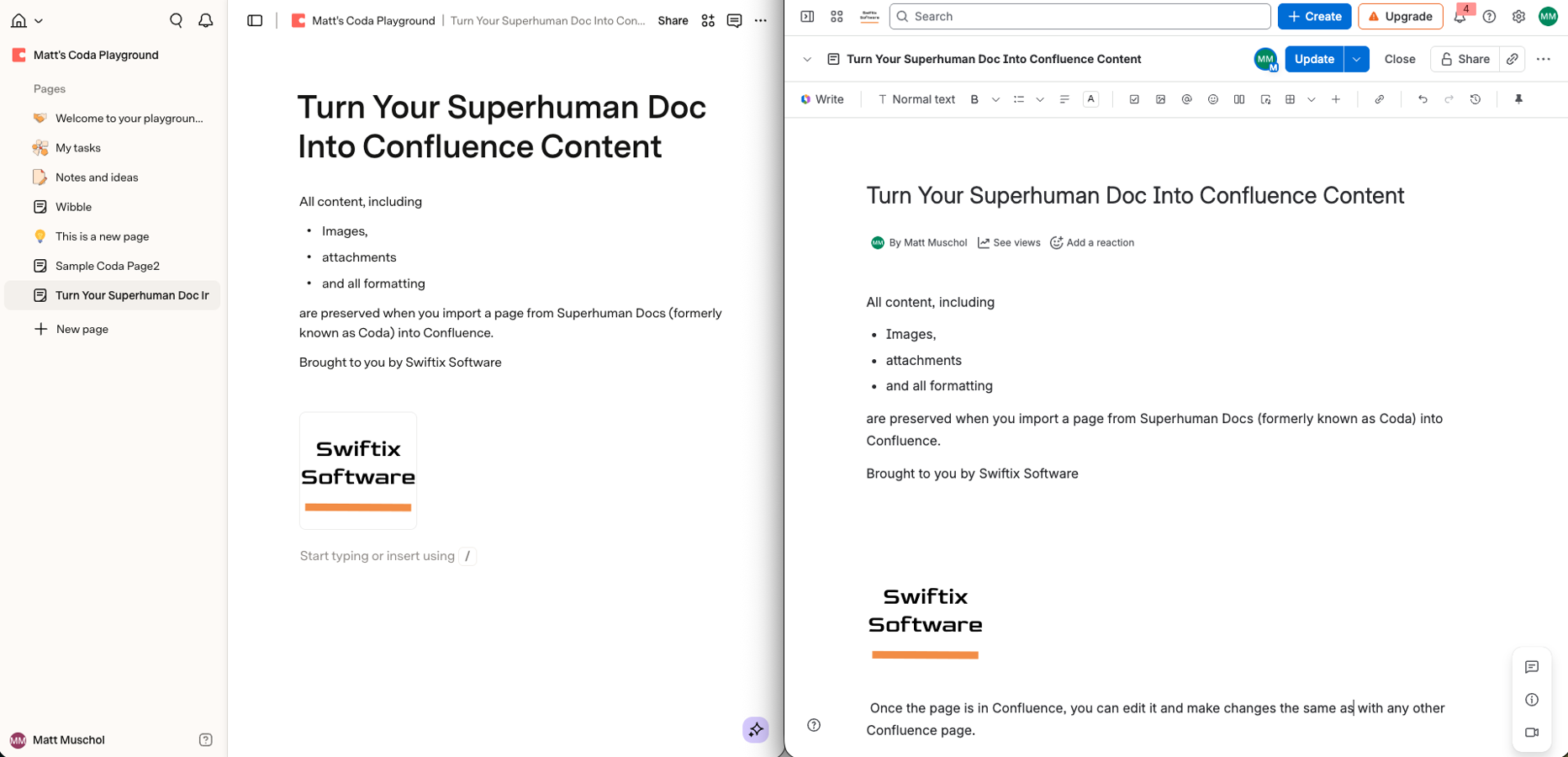Toggle bold in Confluence editor toolbar
This screenshot has height=757, width=1568.
974,99
